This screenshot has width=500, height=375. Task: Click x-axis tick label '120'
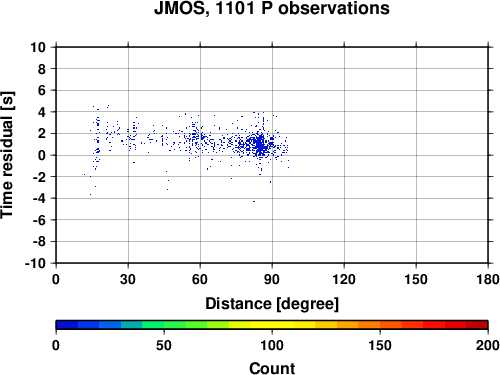click(344, 279)
